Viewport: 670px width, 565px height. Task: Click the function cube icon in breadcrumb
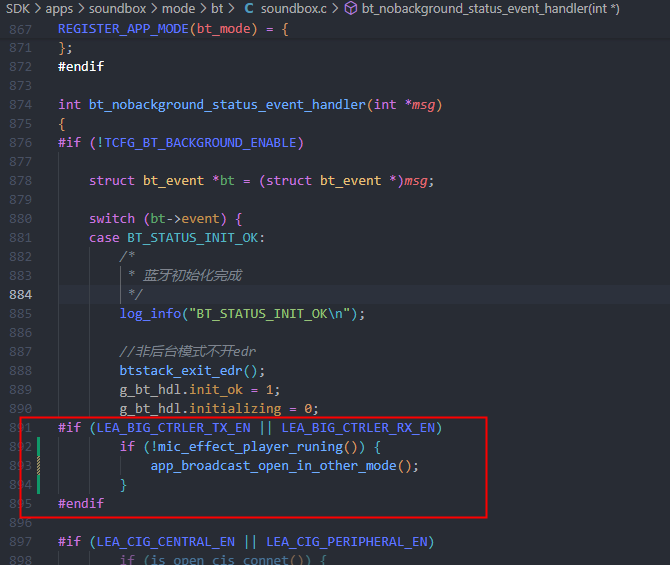351,8
